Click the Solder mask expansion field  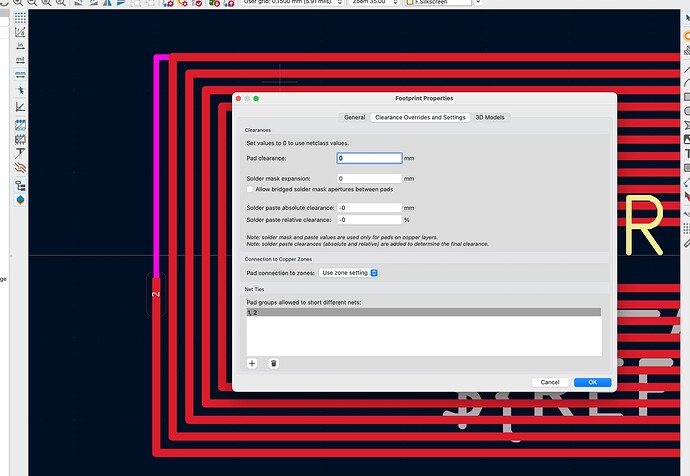pyautogui.click(x=369, y=178)
